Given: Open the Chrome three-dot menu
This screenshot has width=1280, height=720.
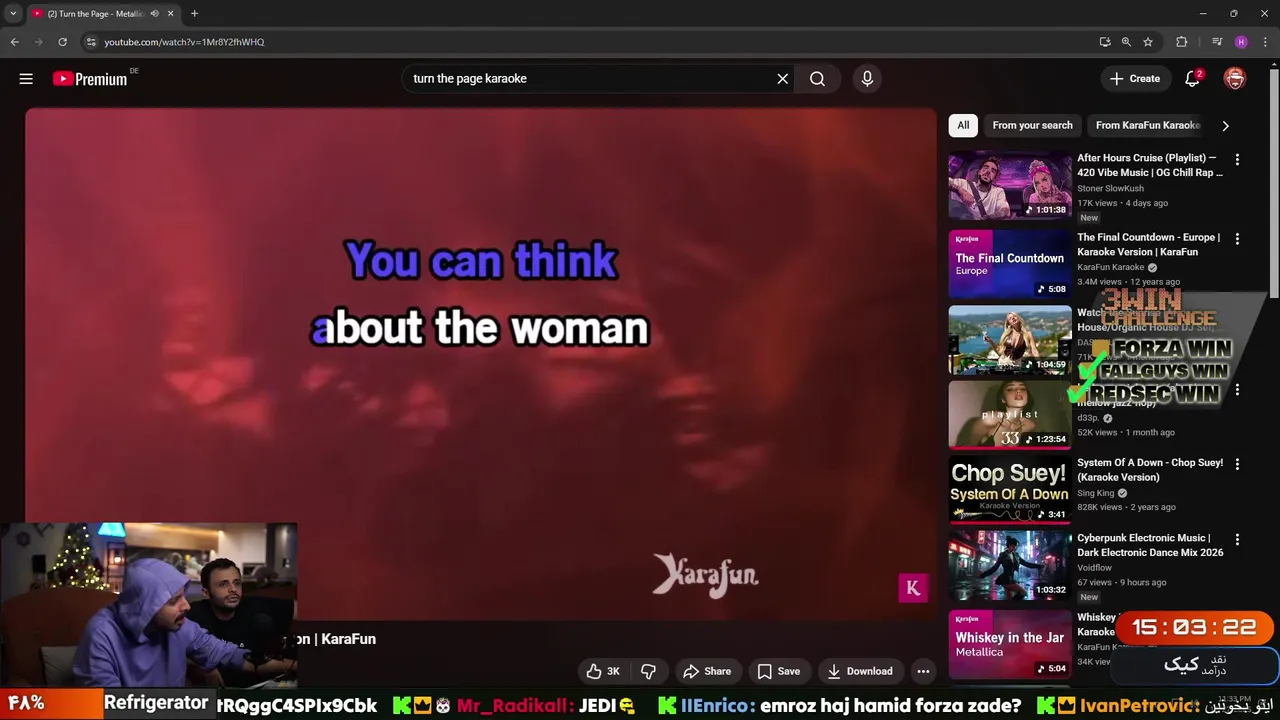Looking at the screenshot, I should 1264,42.
